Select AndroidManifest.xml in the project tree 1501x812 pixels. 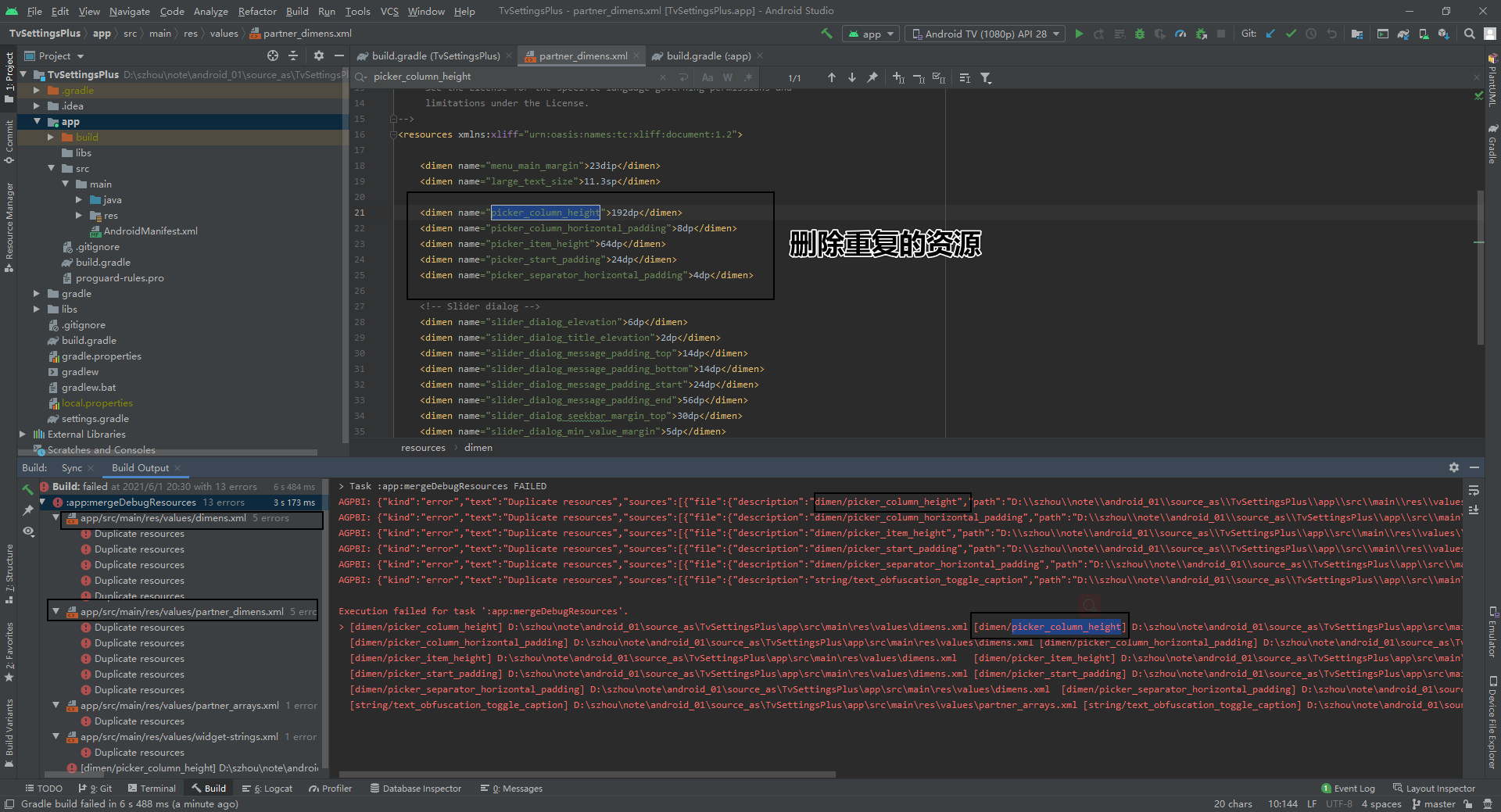pyautogui.click(x=150, y=231)
